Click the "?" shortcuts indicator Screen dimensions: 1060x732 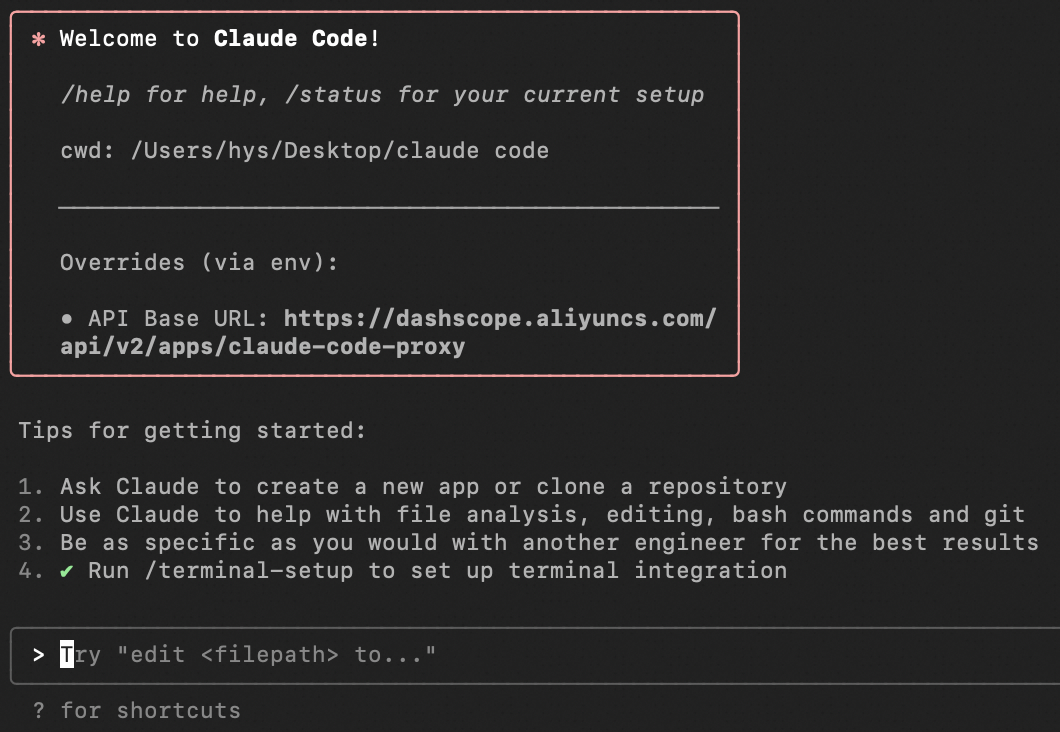38,710
